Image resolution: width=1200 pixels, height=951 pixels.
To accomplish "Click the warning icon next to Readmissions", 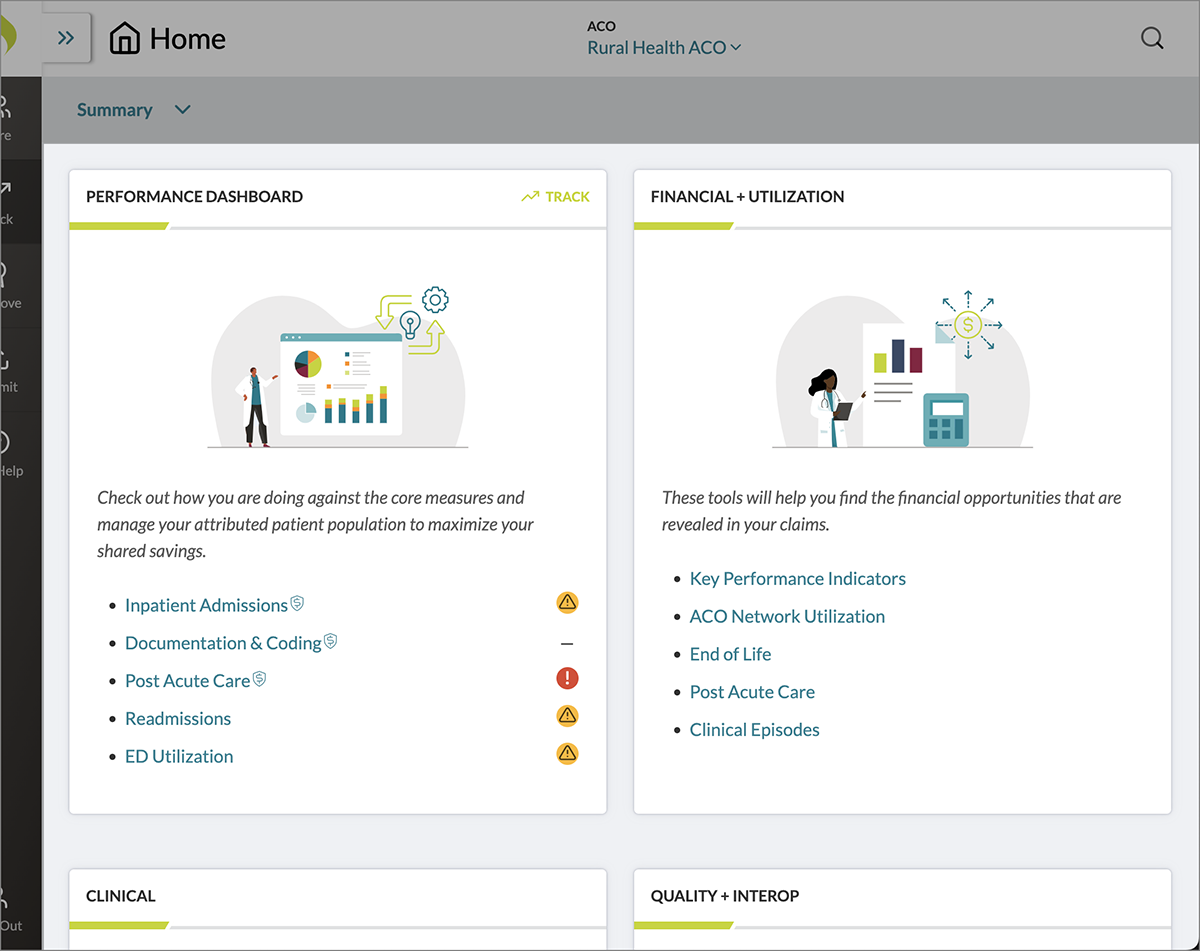I will click(567, 716).
